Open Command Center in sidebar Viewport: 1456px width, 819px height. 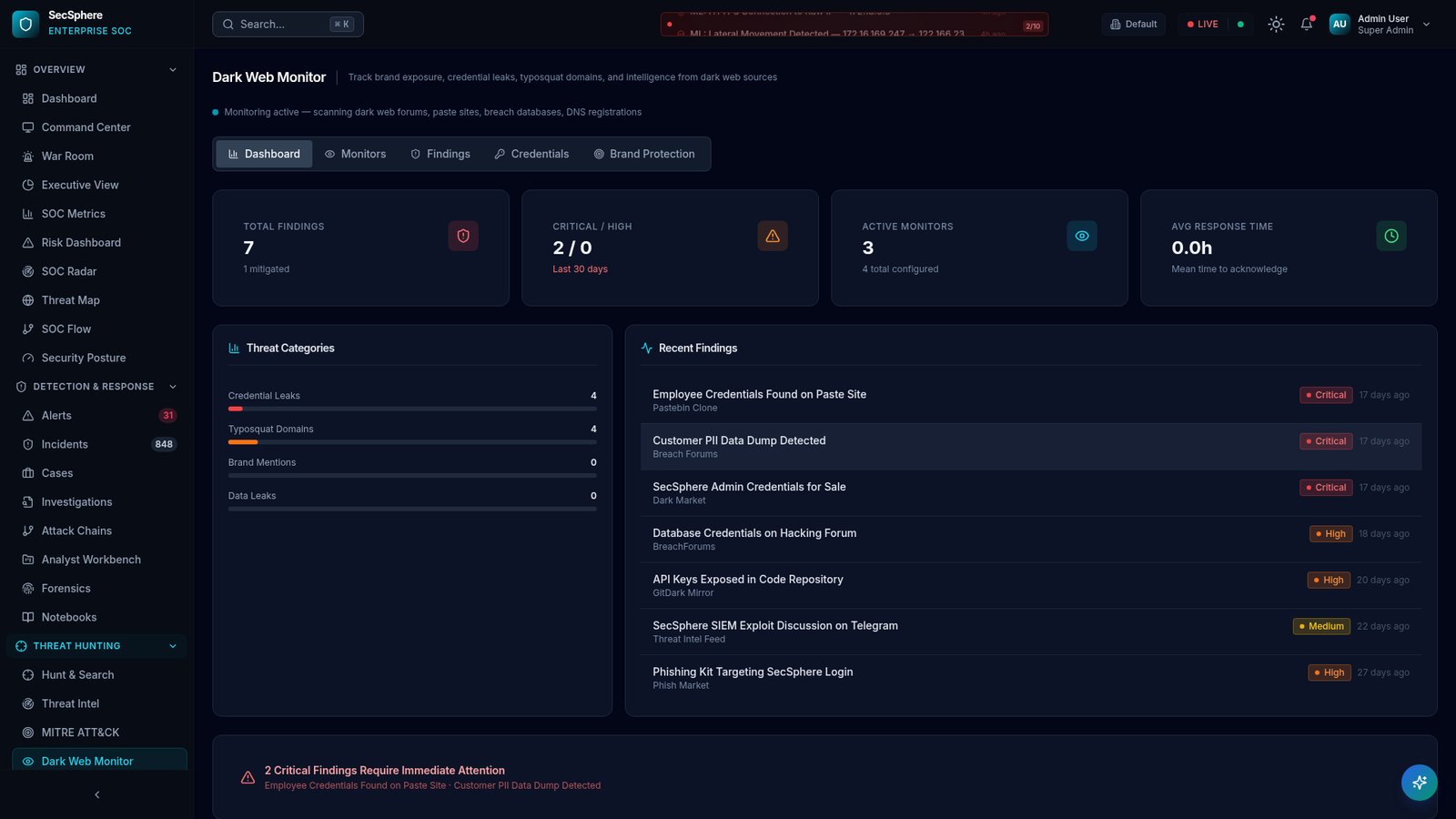tap(99, 127)
